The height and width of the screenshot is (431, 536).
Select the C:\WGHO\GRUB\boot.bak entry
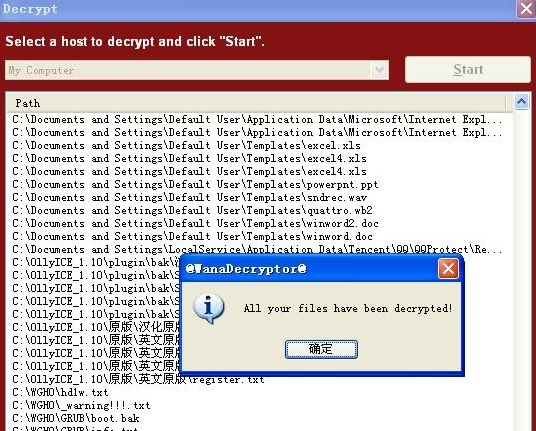click(x=76, y=418)
